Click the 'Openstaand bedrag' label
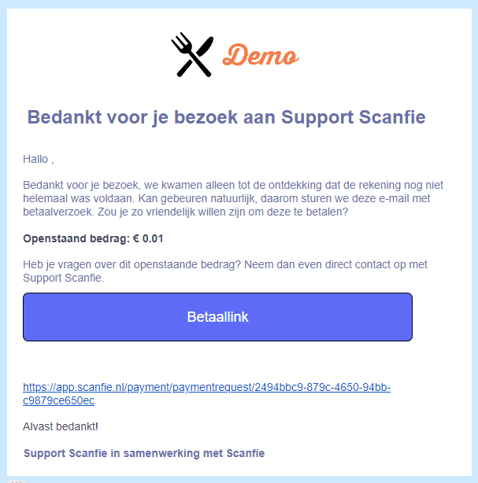The image size is (478, 483). 76,239
